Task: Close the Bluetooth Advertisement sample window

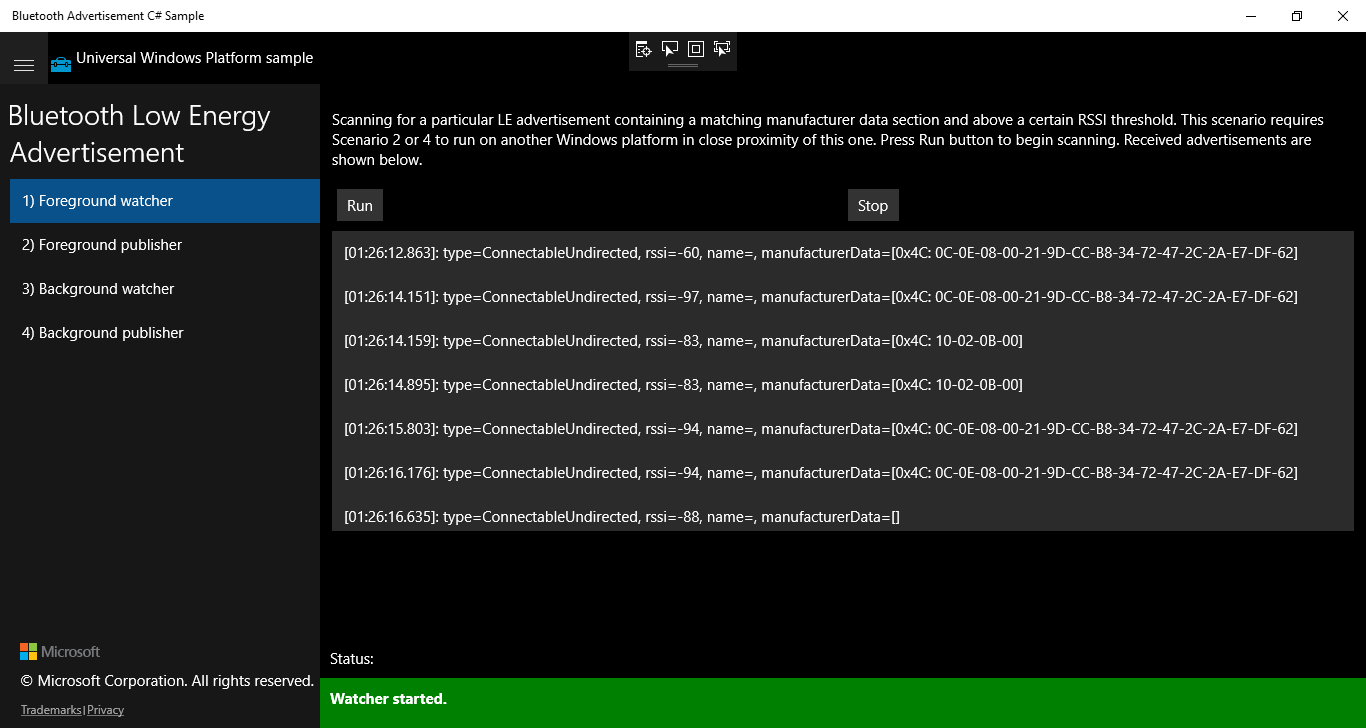Action: (x=1343, y=16)
